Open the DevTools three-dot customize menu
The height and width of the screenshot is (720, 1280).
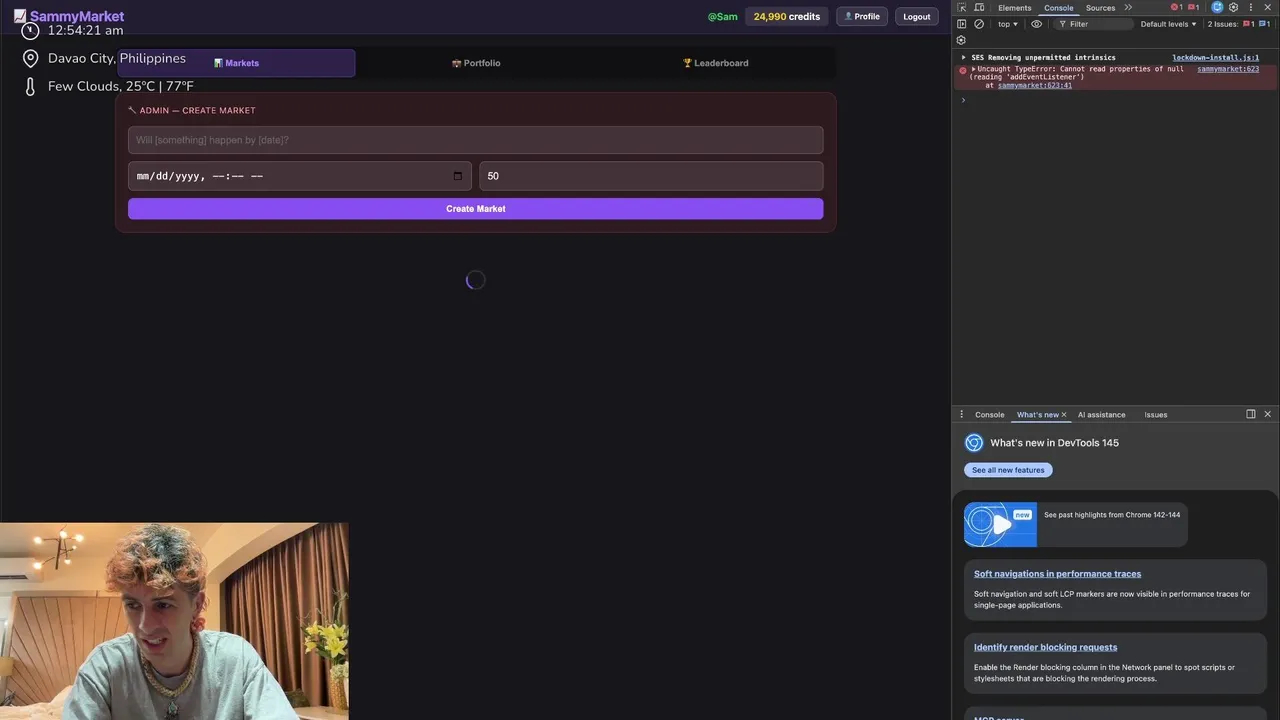[x=1250, y=7]
